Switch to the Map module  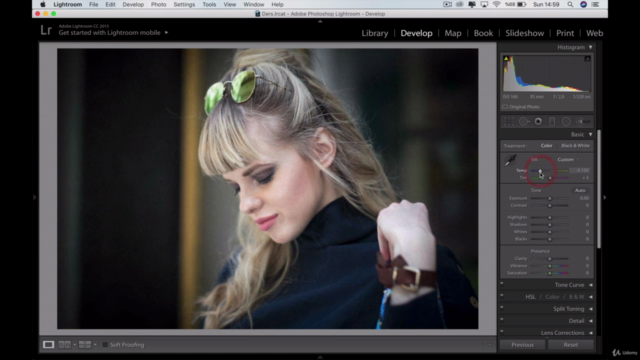pos(453,33)
